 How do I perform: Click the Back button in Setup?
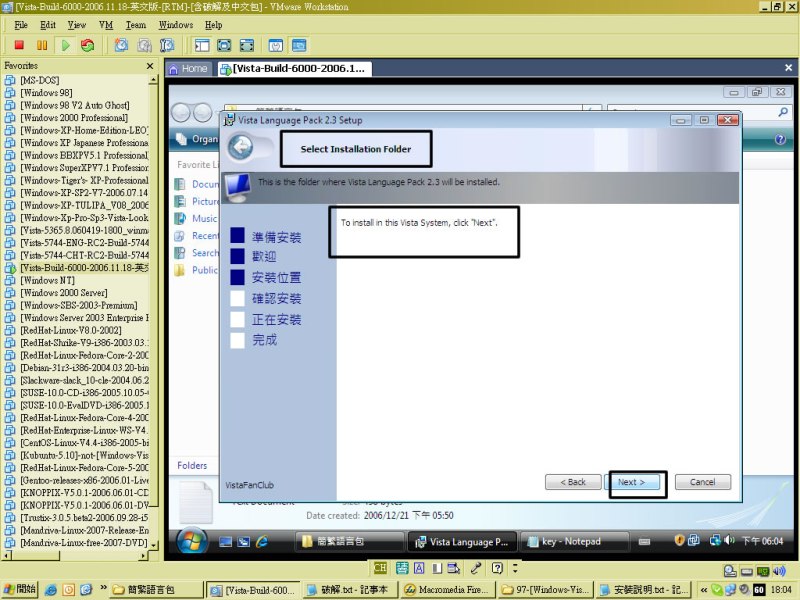(x=573, y=482)
